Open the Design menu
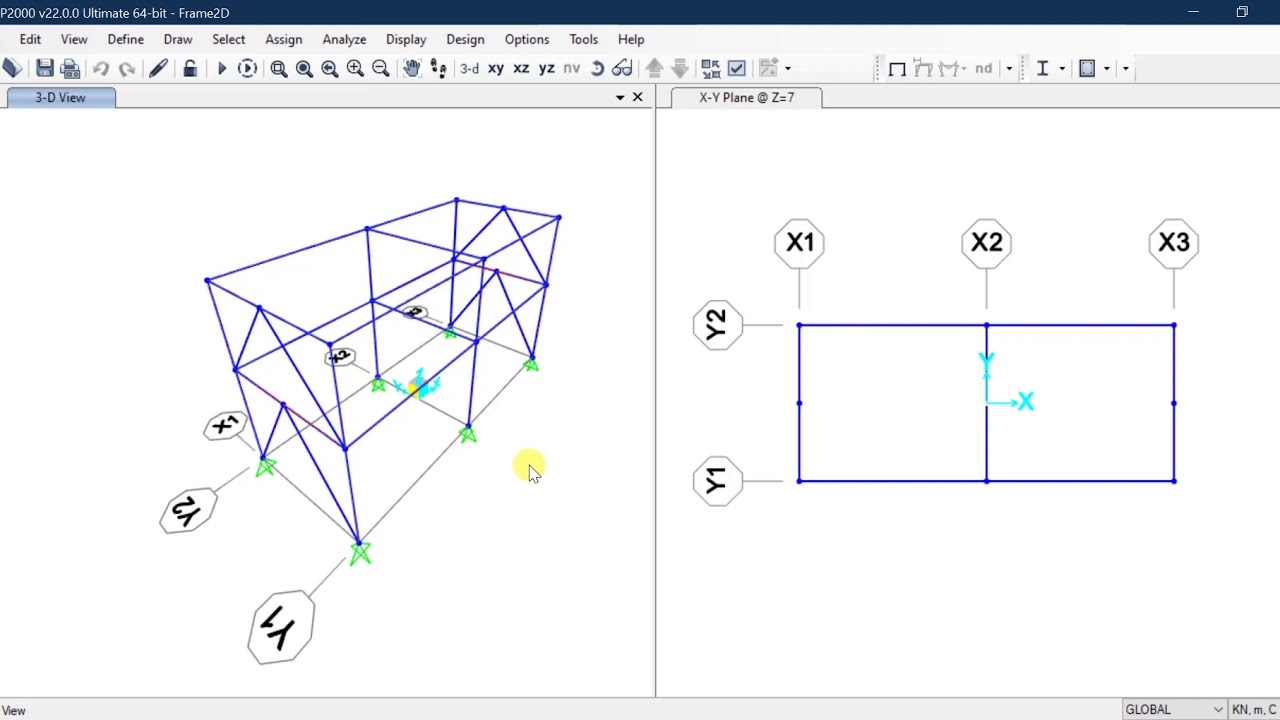Image resolution: width=1280 pixels, height=720 pixels. 465,39
